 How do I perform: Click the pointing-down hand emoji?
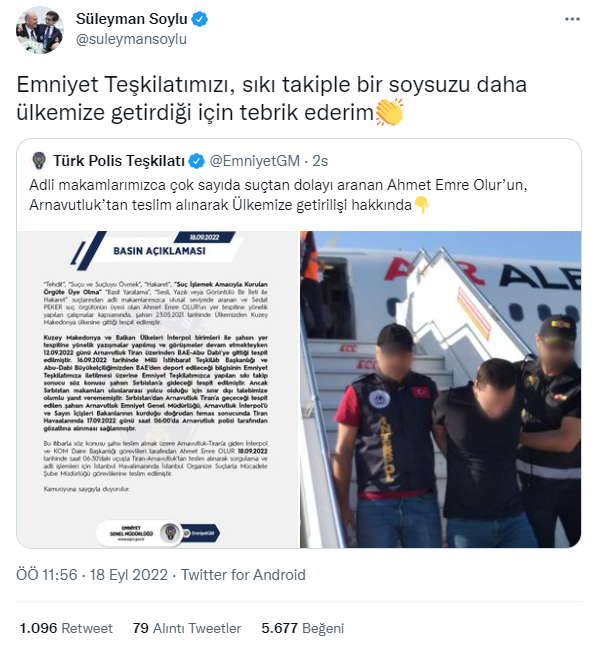(421, 205)
